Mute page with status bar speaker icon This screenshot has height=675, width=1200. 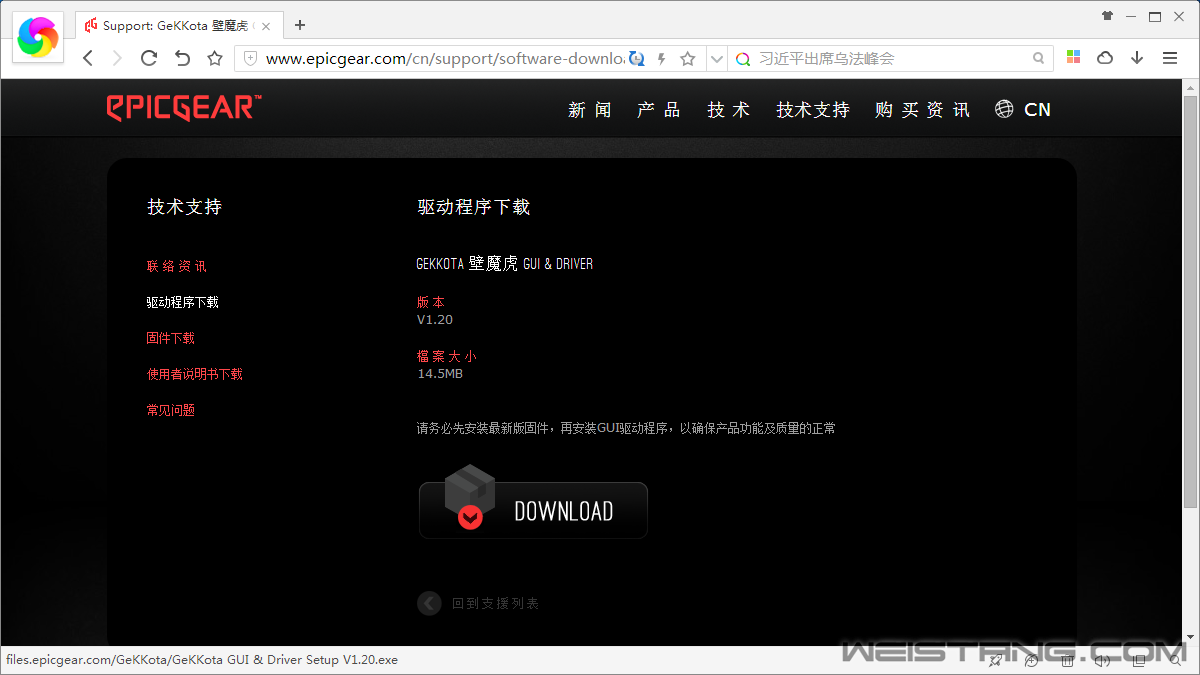click(1102, 660)
